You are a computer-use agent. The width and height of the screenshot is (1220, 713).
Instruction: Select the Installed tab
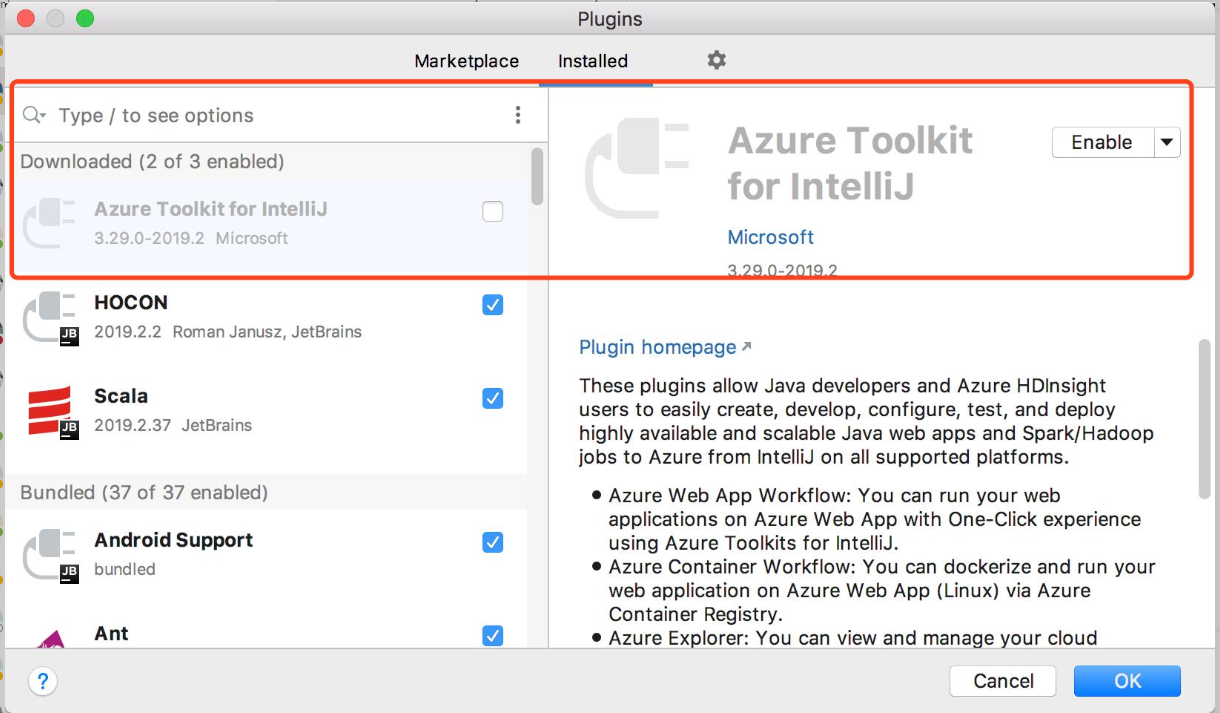point(593,61)
